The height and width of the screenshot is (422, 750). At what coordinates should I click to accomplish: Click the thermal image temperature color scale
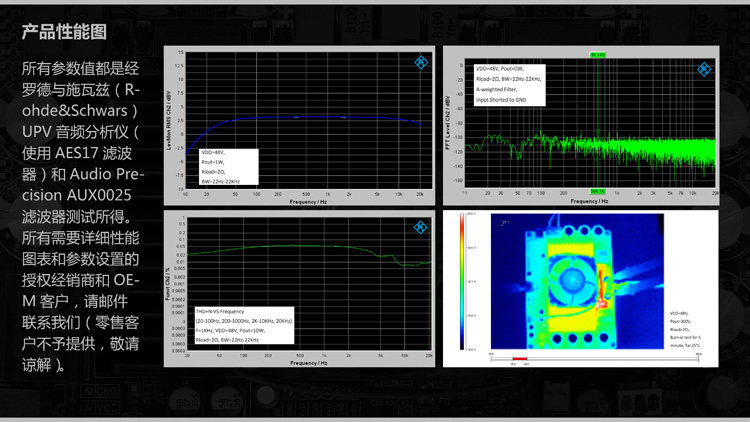click(x=462, y=281)
